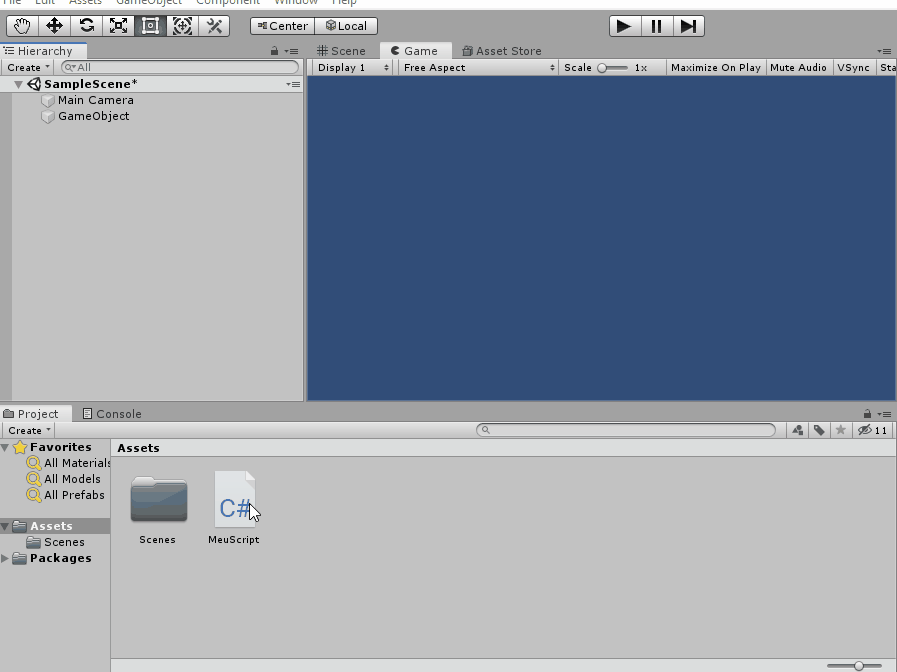Click the GameObject cube icon
Image resolution: width=897 pixels, height=672 pixels.
48,117
